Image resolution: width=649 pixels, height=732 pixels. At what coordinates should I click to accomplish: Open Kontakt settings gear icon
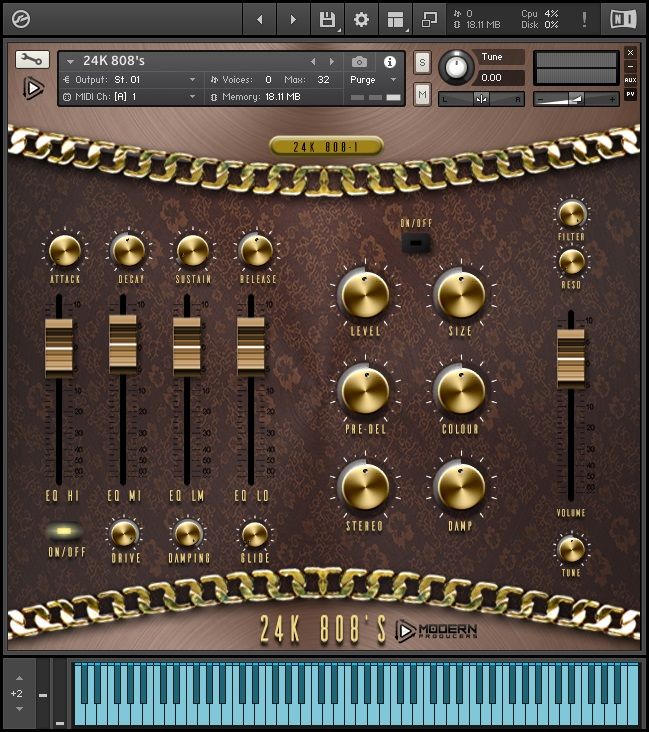tap(361, 19)
